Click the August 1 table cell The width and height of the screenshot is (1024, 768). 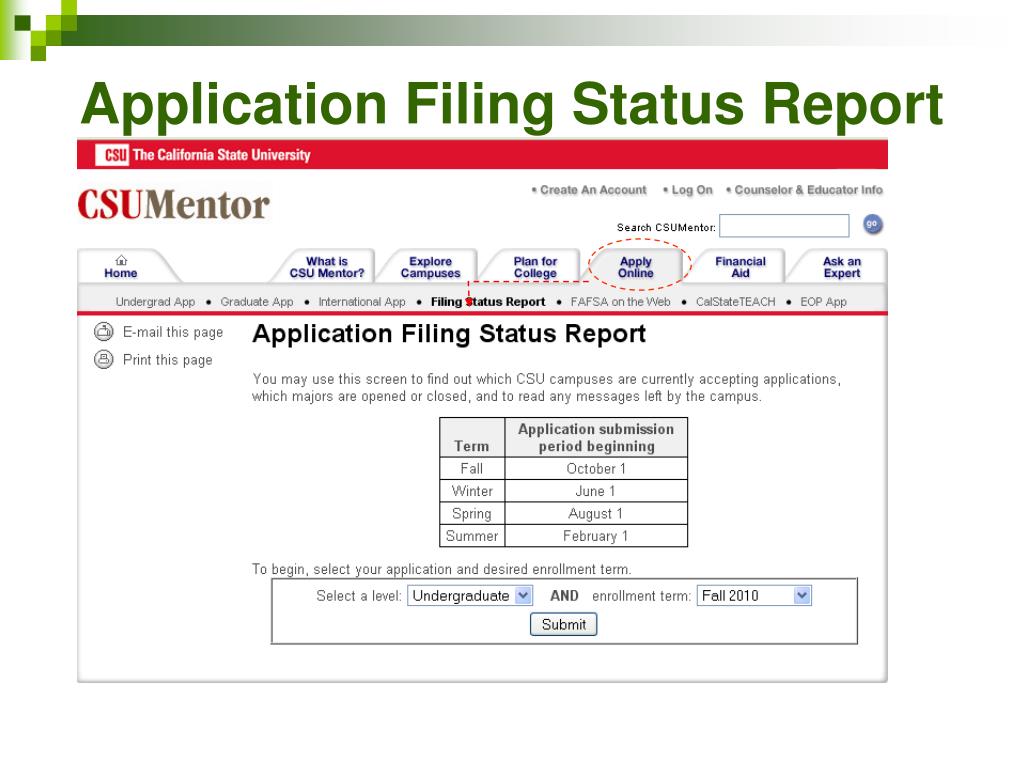(596, 513)
